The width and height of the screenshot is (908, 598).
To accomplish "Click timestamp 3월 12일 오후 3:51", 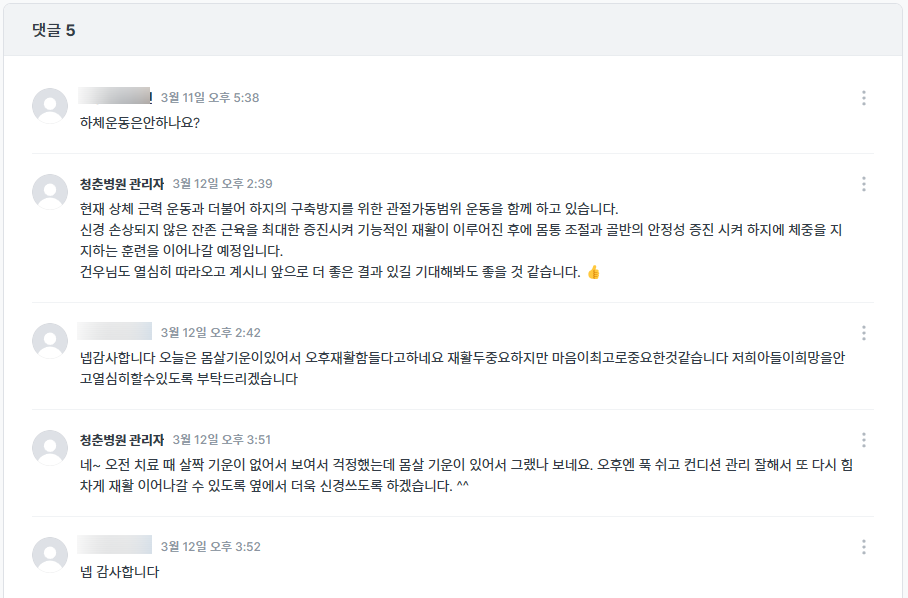I will (222, 440).
